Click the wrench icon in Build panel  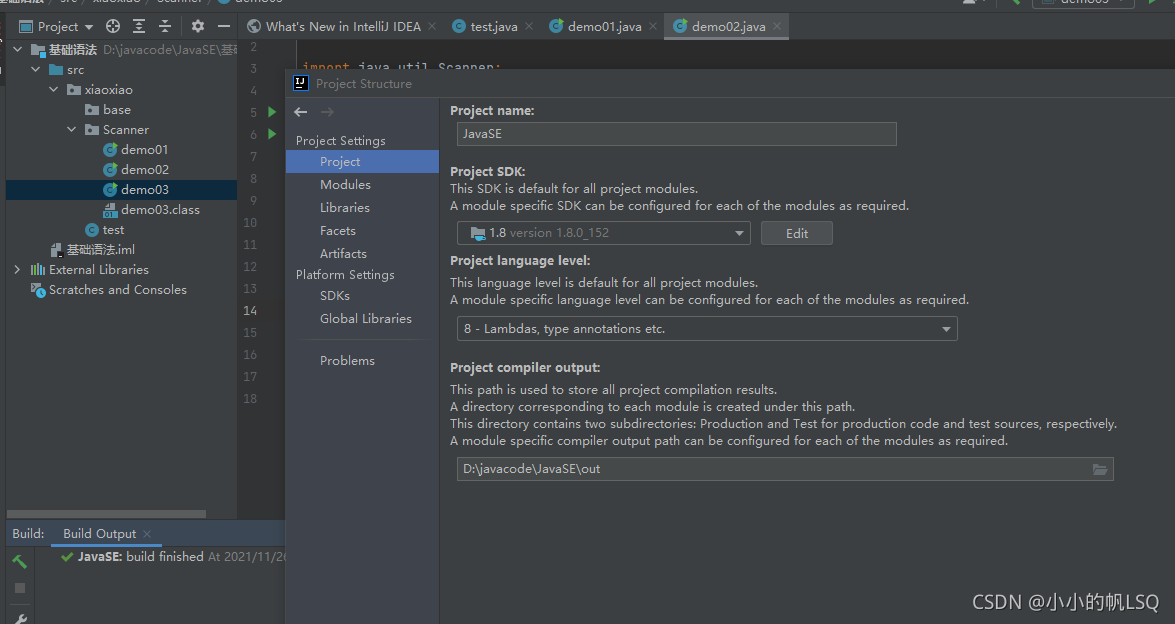click(x=20, y=618)
